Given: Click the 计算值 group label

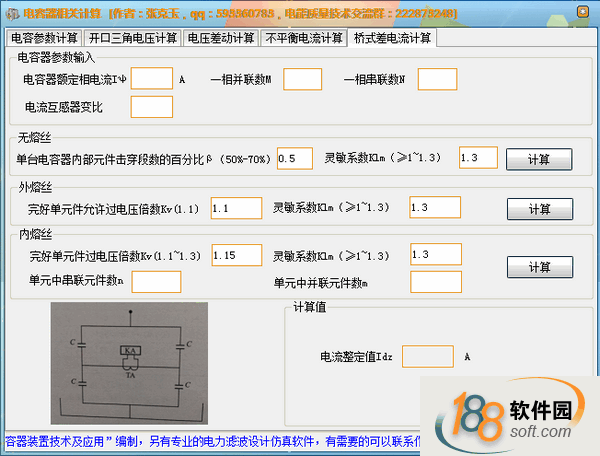Looking at the screenshot, I should tap(310, 307).
